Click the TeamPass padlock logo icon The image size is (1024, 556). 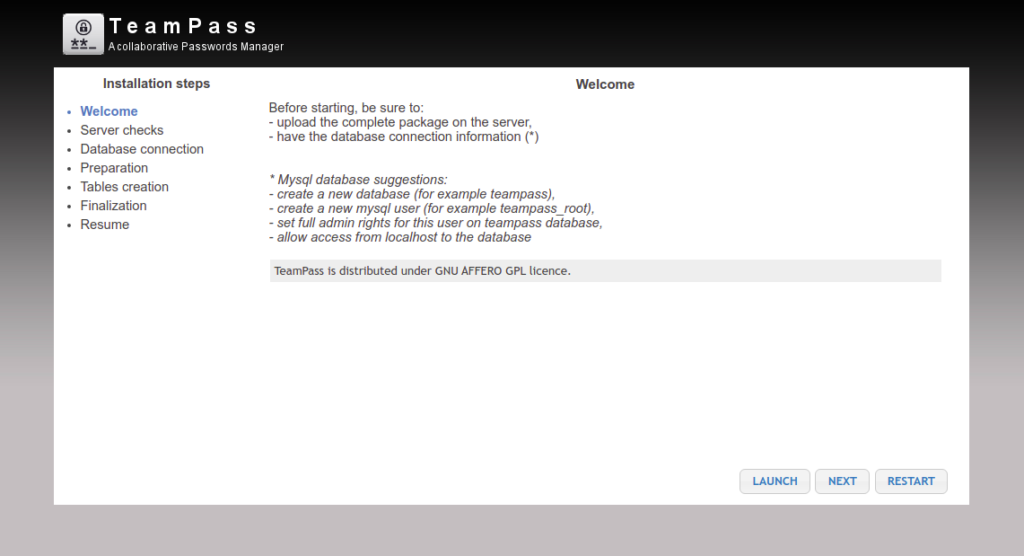pos(83,34)
